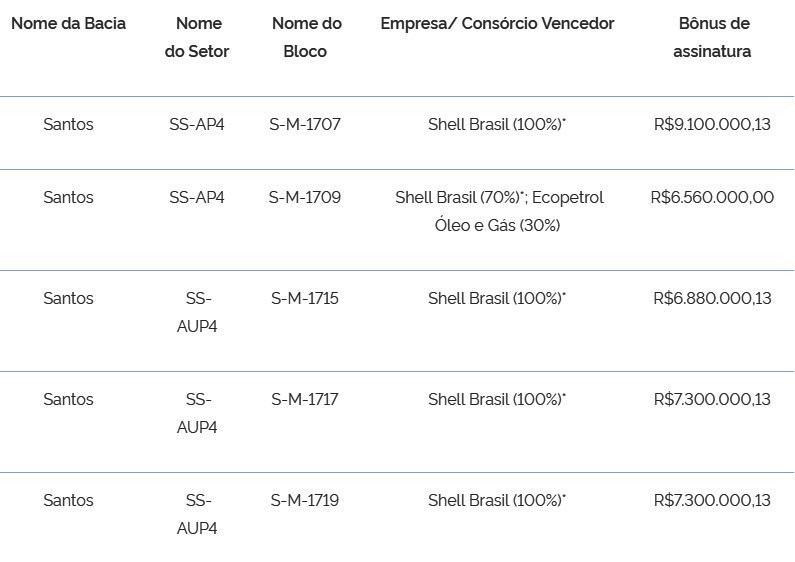The image size is (795, 562).
Task: Click the Nome do Bloco column header
Action: click(306, 37)
